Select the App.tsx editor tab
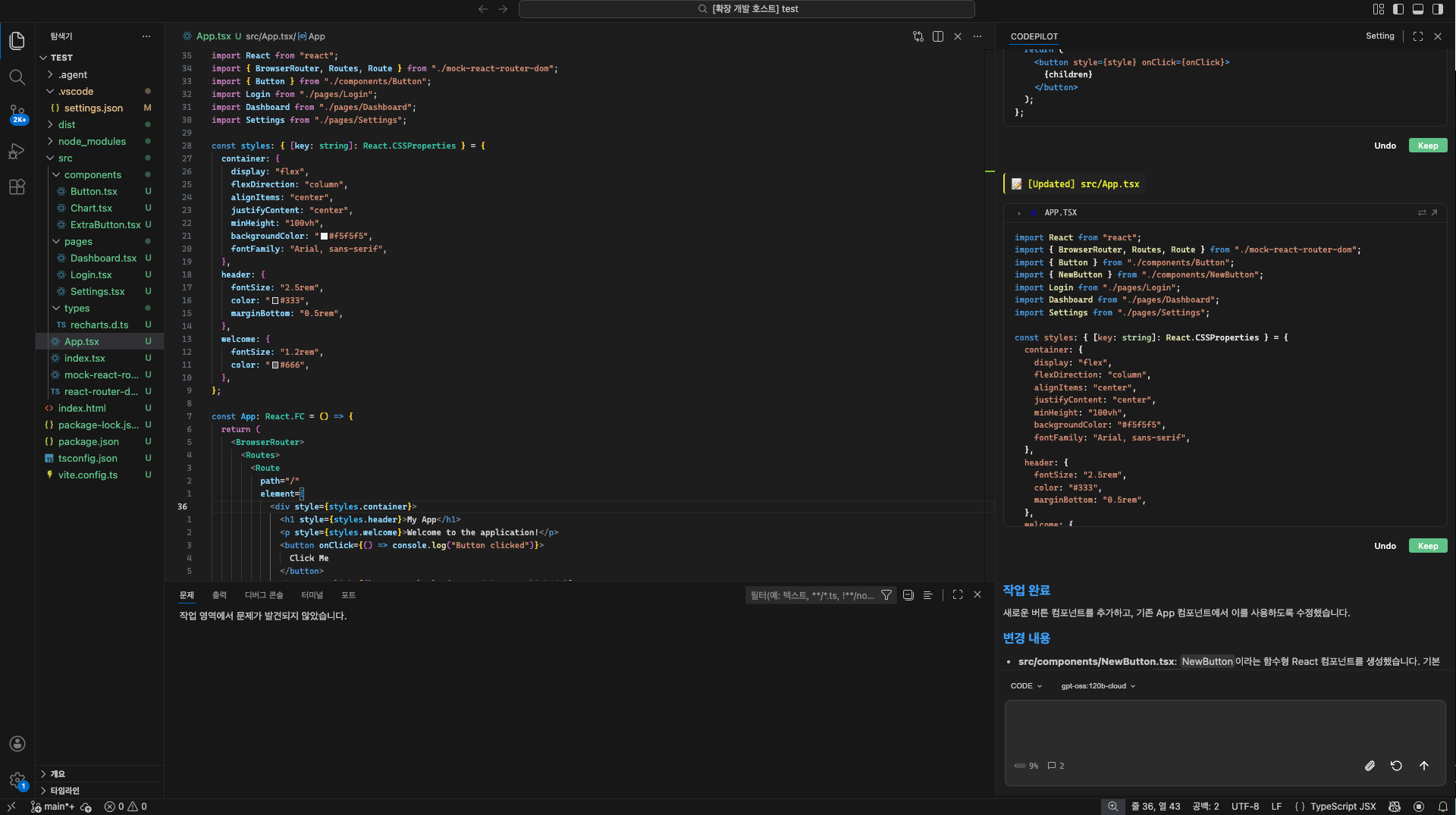1456x815 pixels. point(213,36)
